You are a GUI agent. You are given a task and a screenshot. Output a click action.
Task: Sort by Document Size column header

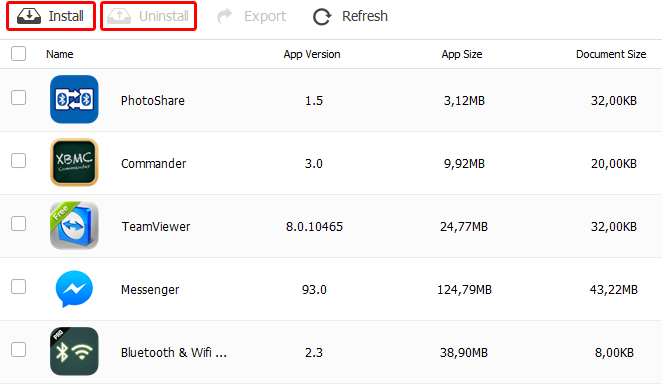pyautogui.click(x=611, y=54)
